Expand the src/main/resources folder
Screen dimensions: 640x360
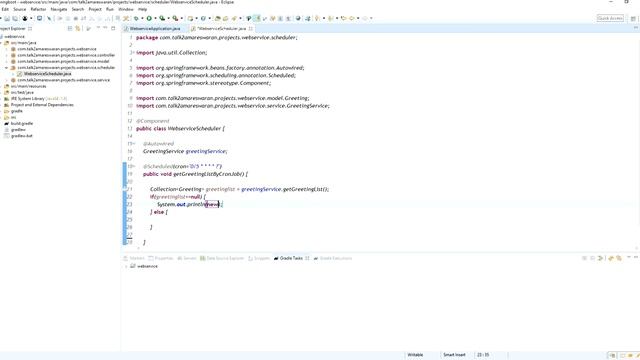click(1, 87)
